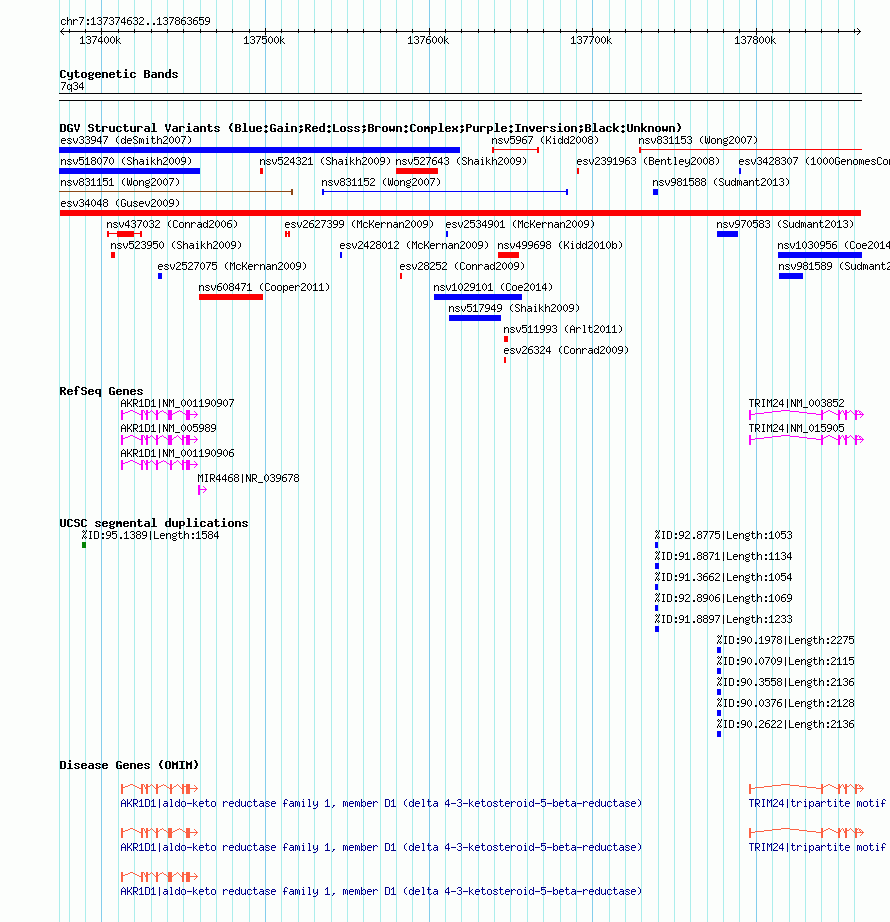Screen dimensions: 890x922
Task: Open variant esv2527075 (McKernan2009)
Action: pyautogui.click(x=232, y=266)
